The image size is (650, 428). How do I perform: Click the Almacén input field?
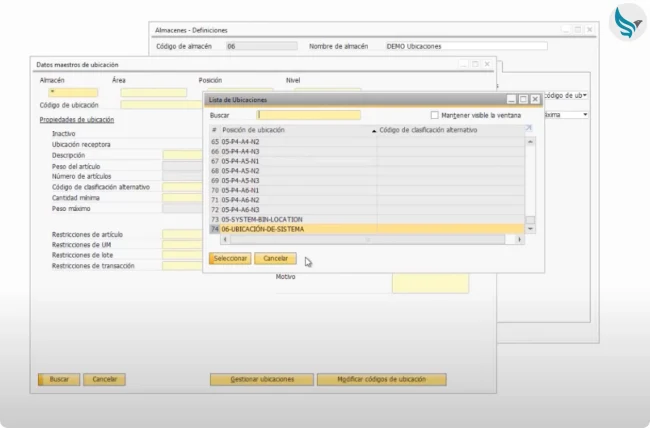pos(73,92)
